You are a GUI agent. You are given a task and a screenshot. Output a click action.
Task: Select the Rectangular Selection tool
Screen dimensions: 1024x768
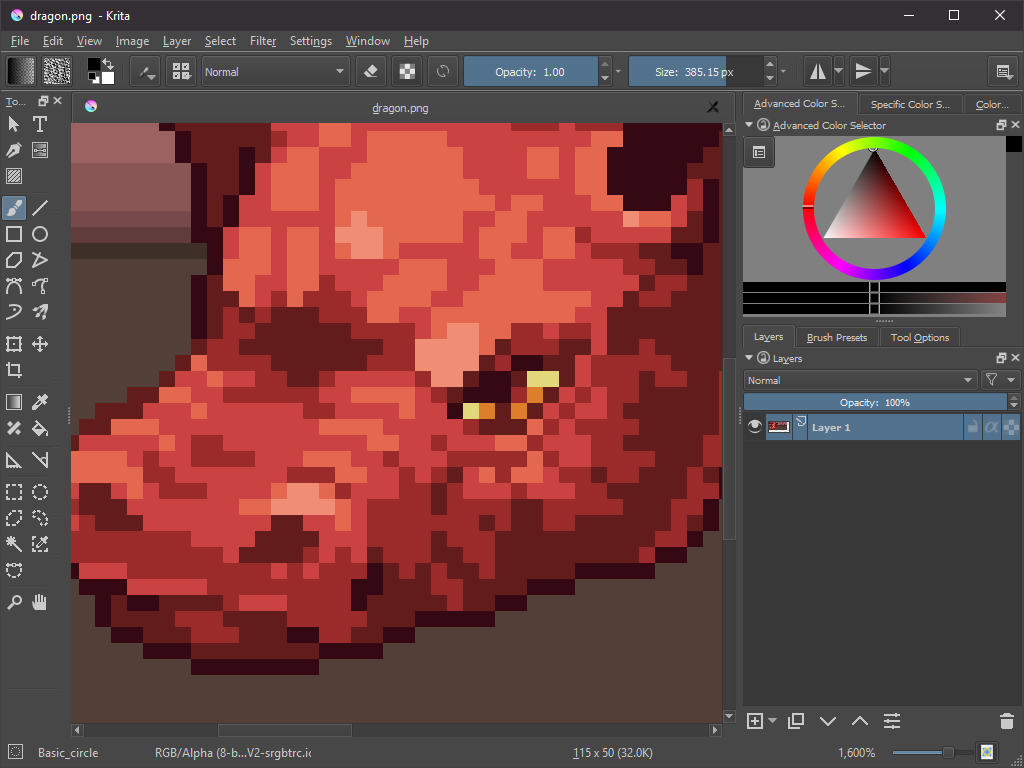pos(14,492)
